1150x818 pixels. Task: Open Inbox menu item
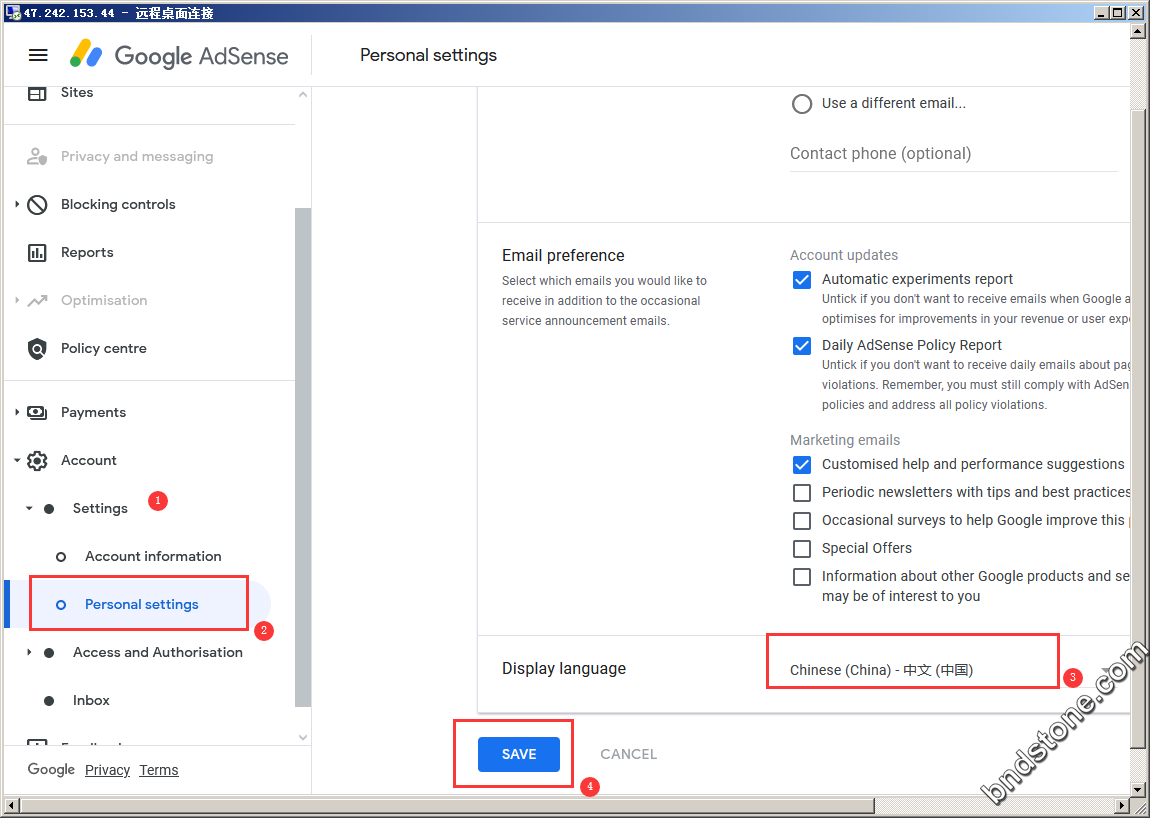[x=91, y=701]
